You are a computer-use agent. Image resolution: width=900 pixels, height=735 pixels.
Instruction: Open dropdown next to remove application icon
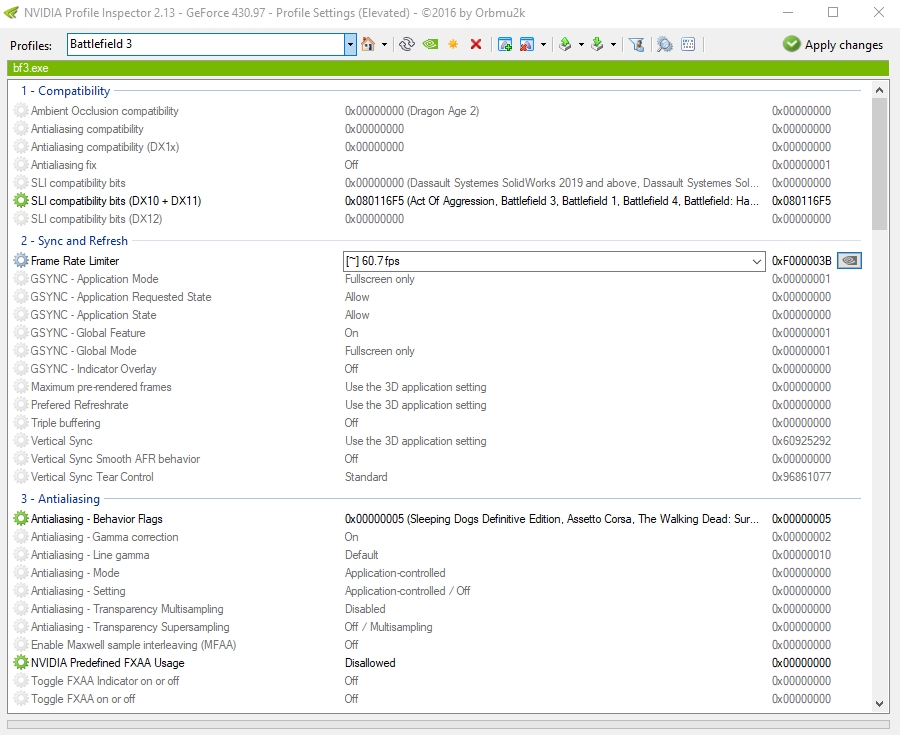543,44
